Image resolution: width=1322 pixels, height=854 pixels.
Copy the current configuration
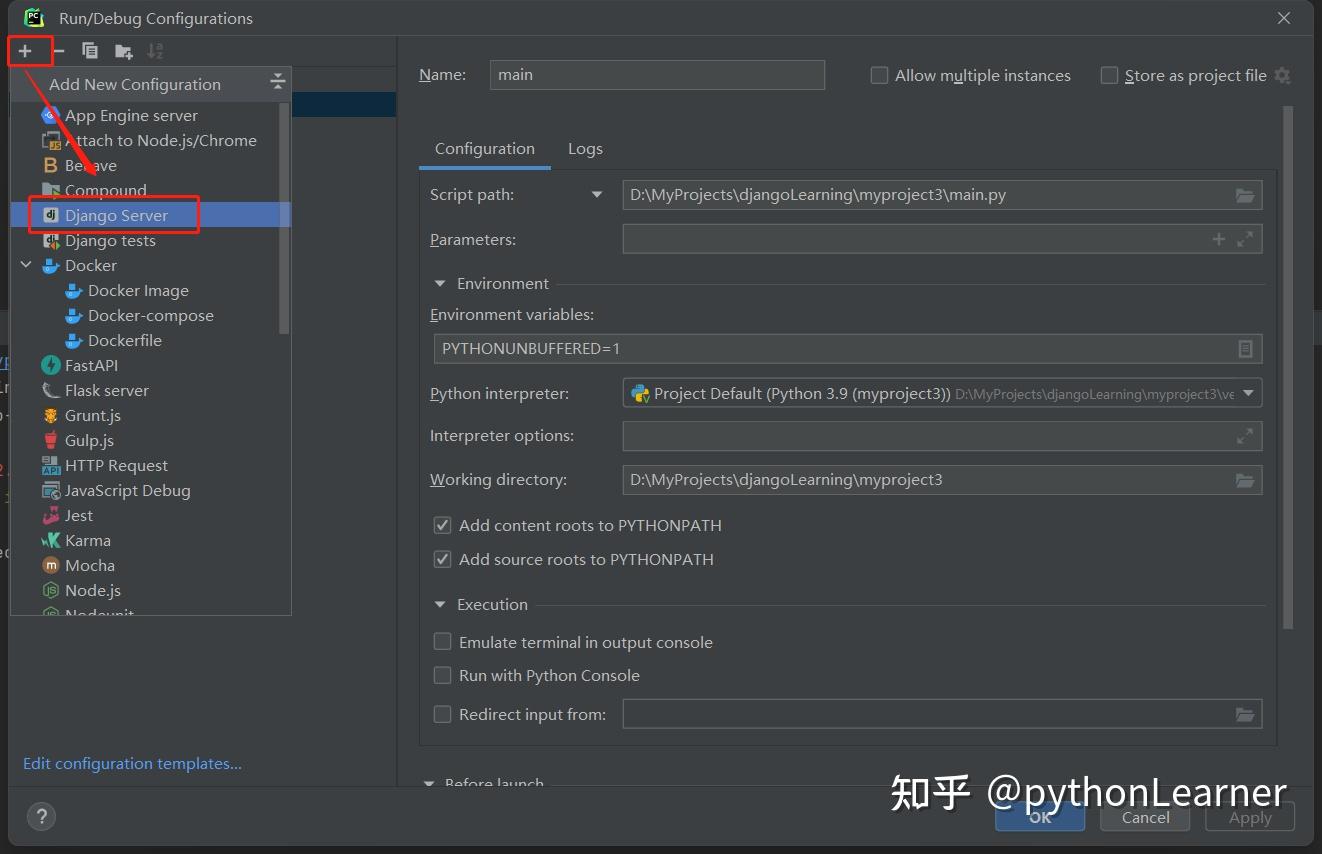[89, 50]
